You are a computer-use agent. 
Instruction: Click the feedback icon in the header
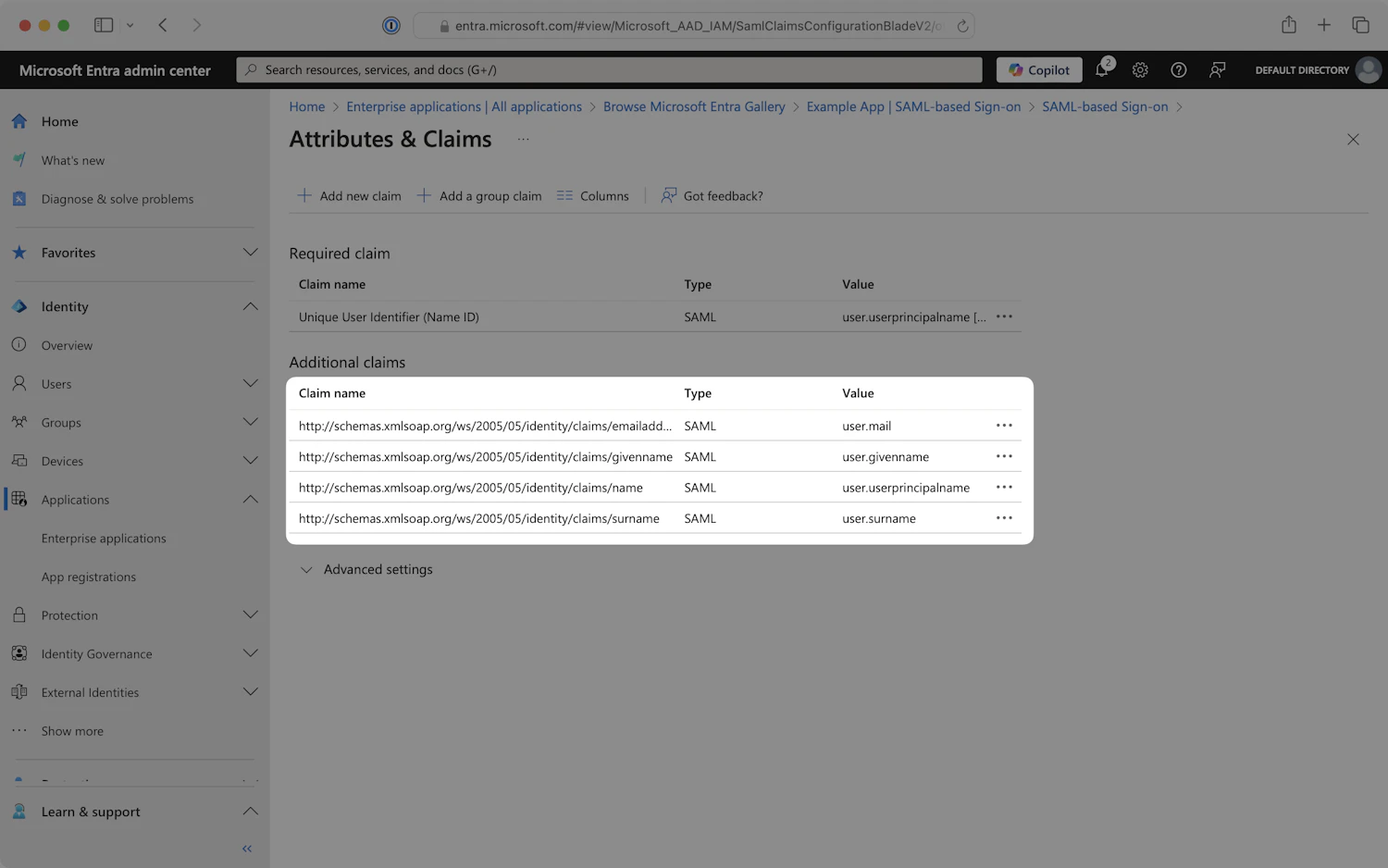click(x=1218, y=69)
